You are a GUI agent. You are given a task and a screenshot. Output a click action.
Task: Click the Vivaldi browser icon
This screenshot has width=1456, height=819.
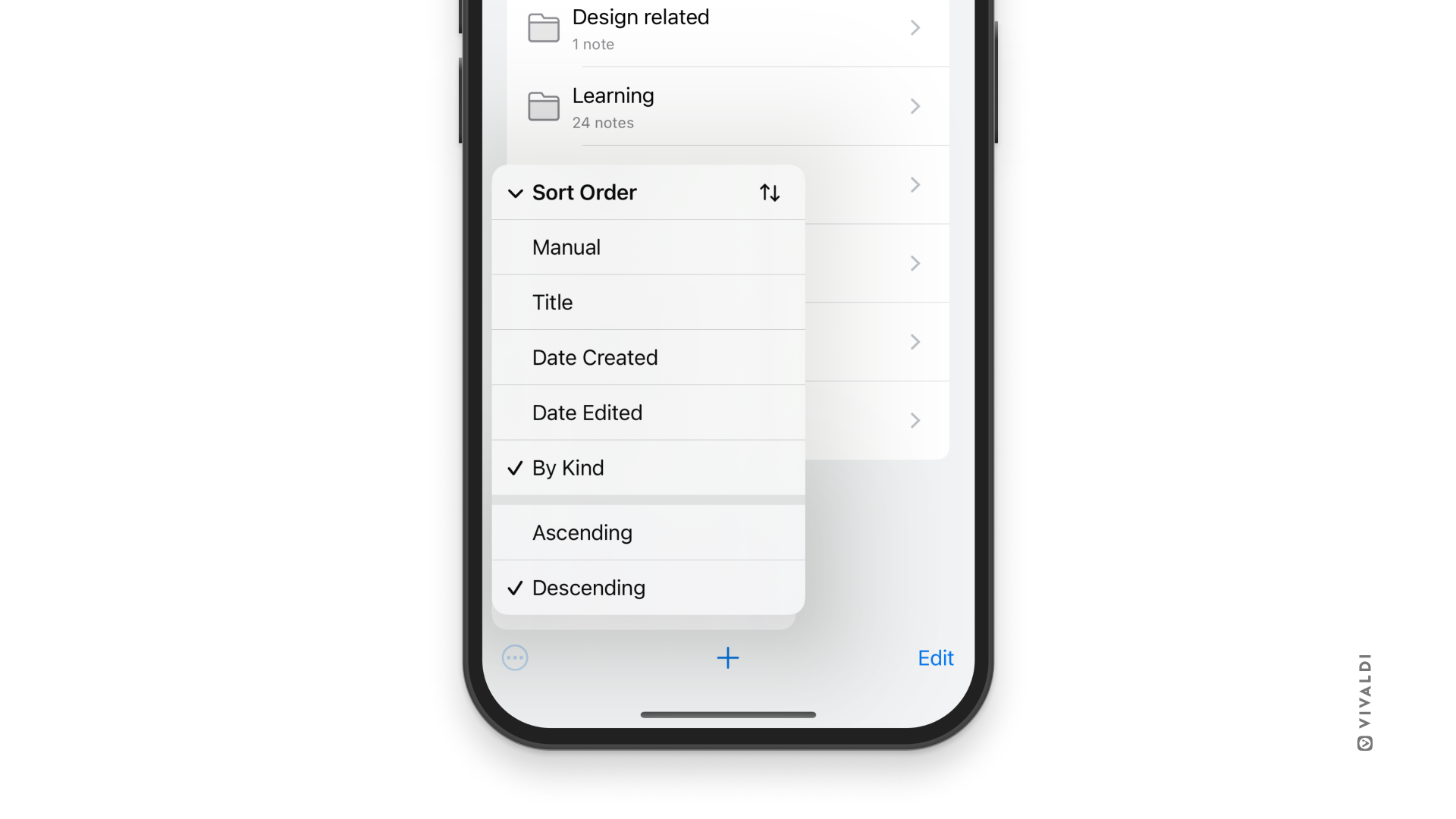1363,742
